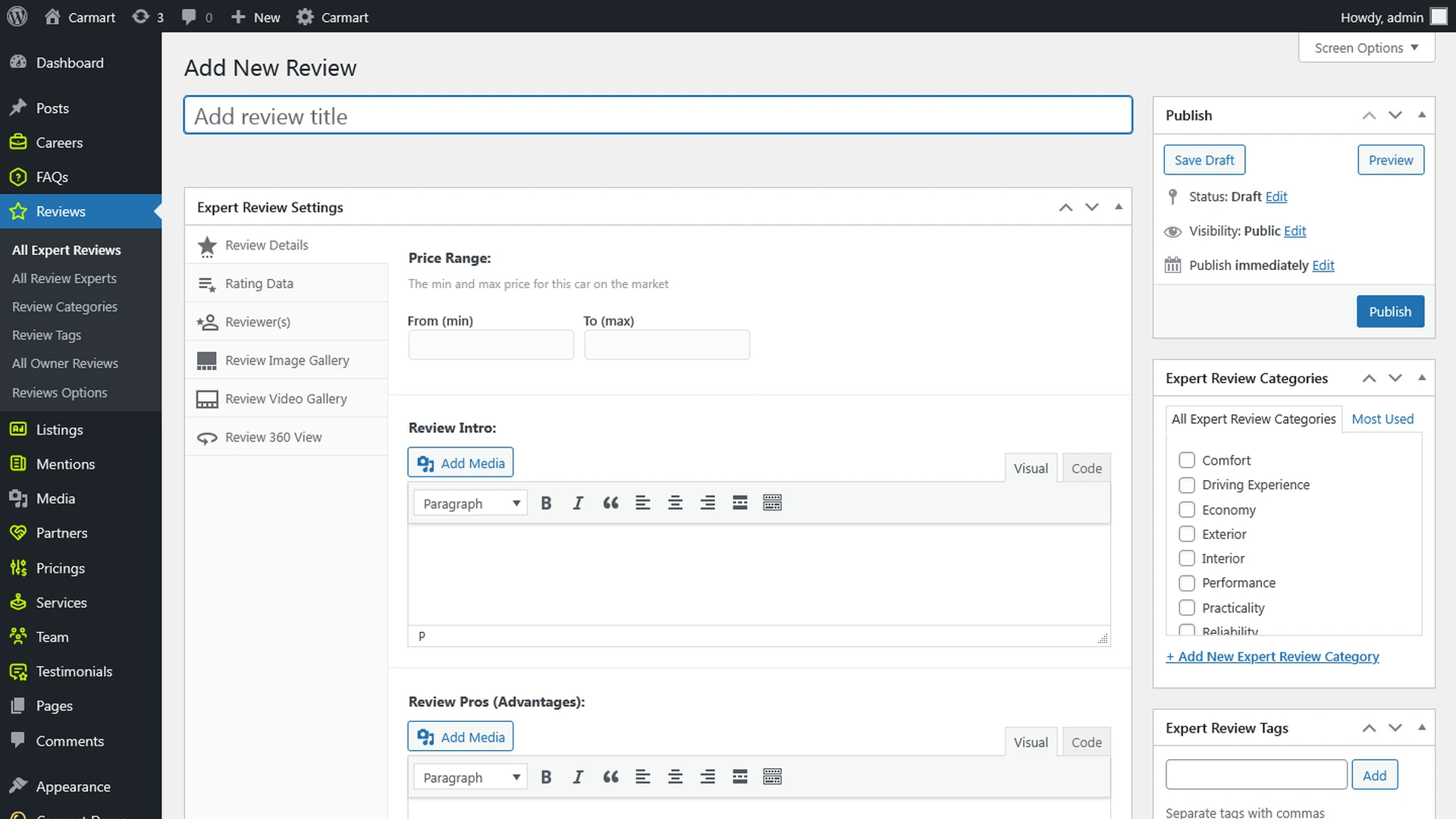Image resolution: width=1456 pixels, height=819 pixels.
Task: Focus the Add review title field
Action: pos(658,115)
